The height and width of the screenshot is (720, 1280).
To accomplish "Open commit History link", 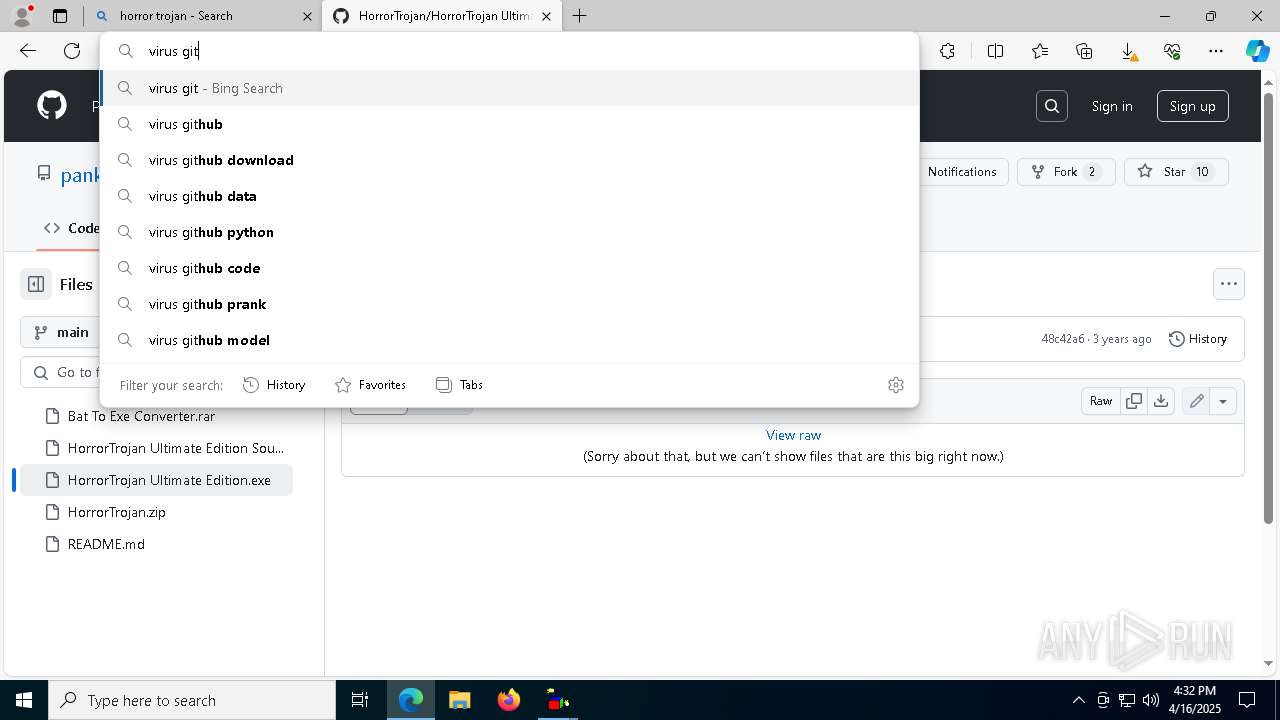I will (1198, 339).
